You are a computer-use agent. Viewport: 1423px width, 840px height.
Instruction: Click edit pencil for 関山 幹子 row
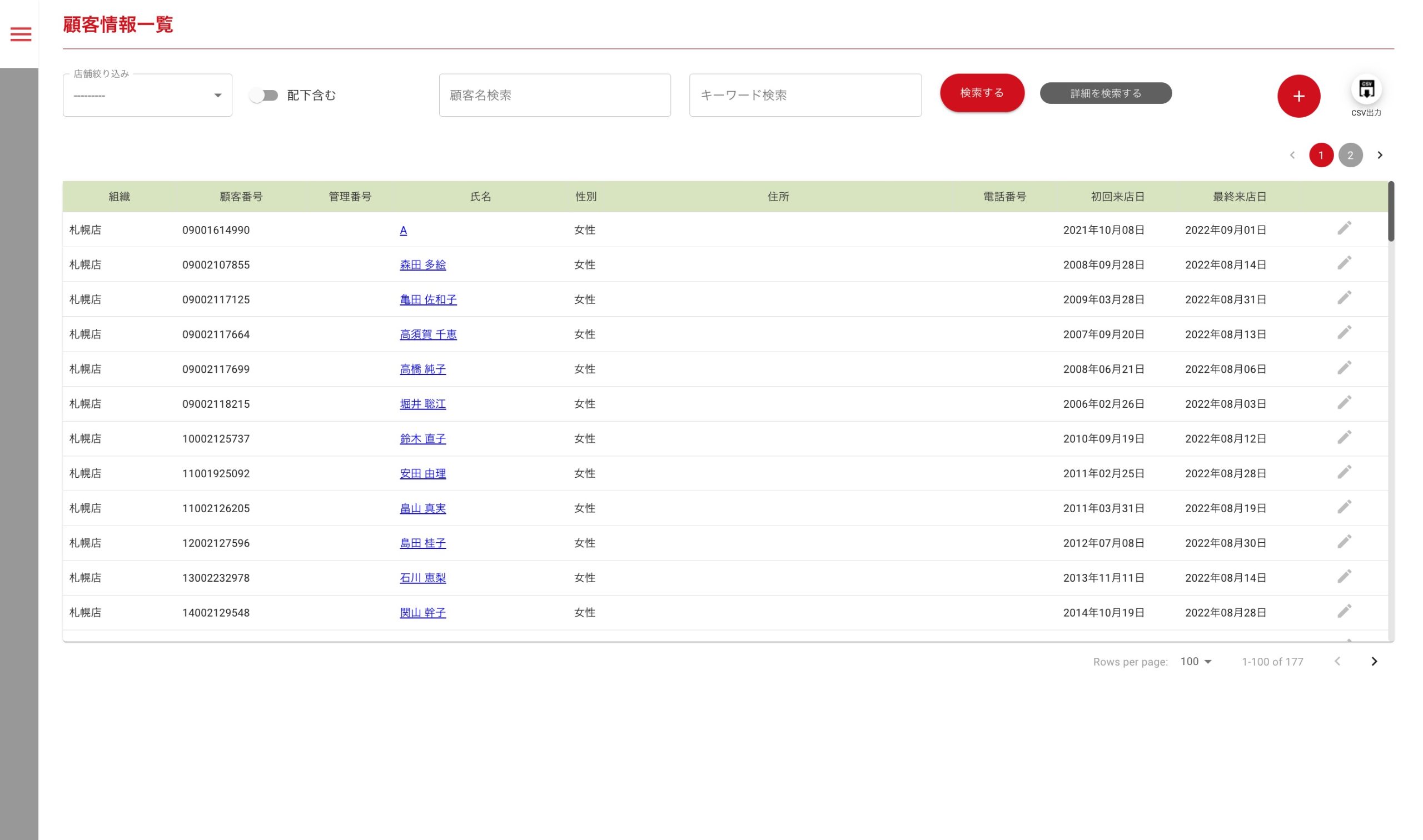tap(1344, 611)
